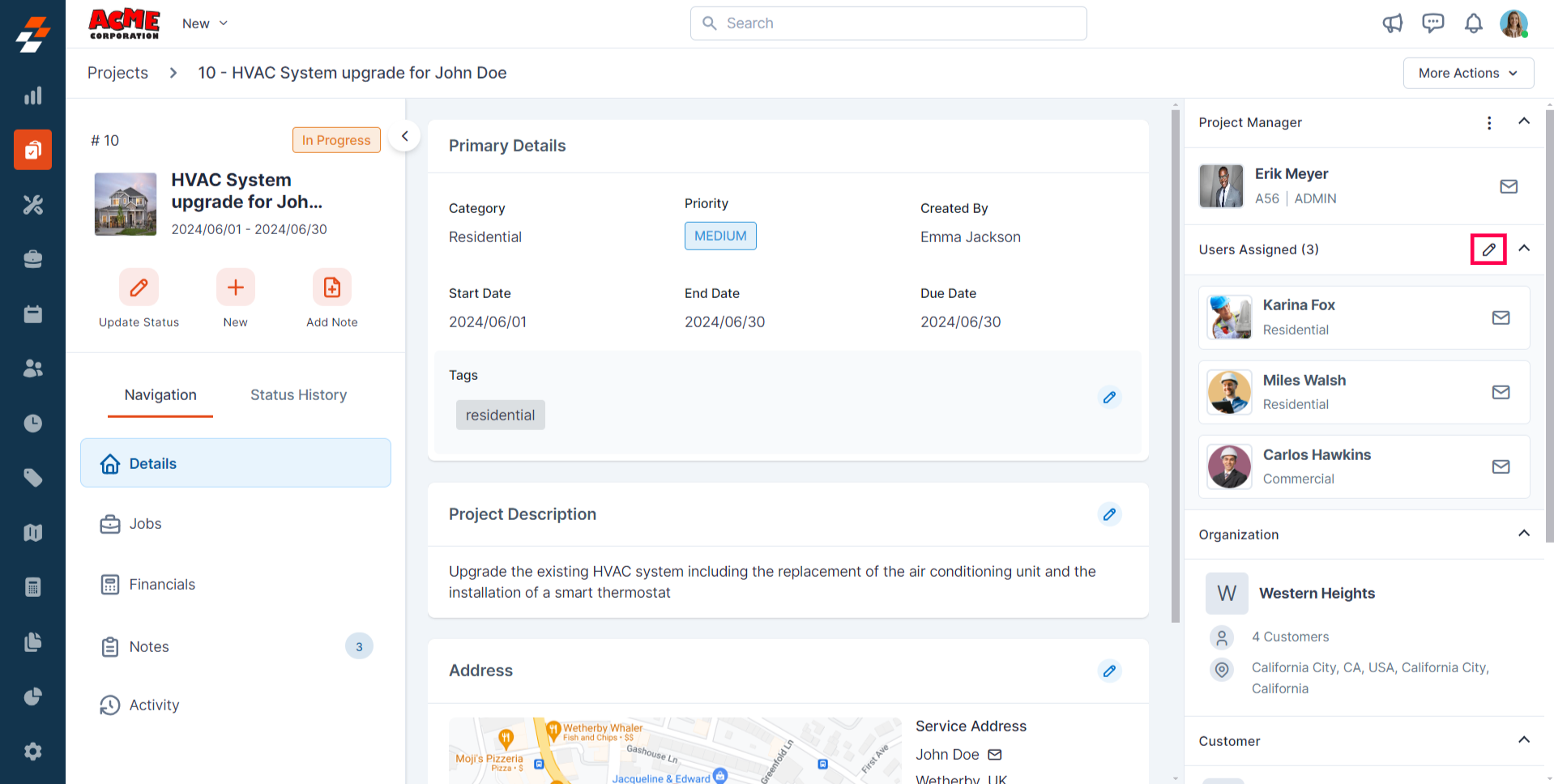Focus the Search input field
Screen dimensions: 1554x784
[x=888, y=23]
